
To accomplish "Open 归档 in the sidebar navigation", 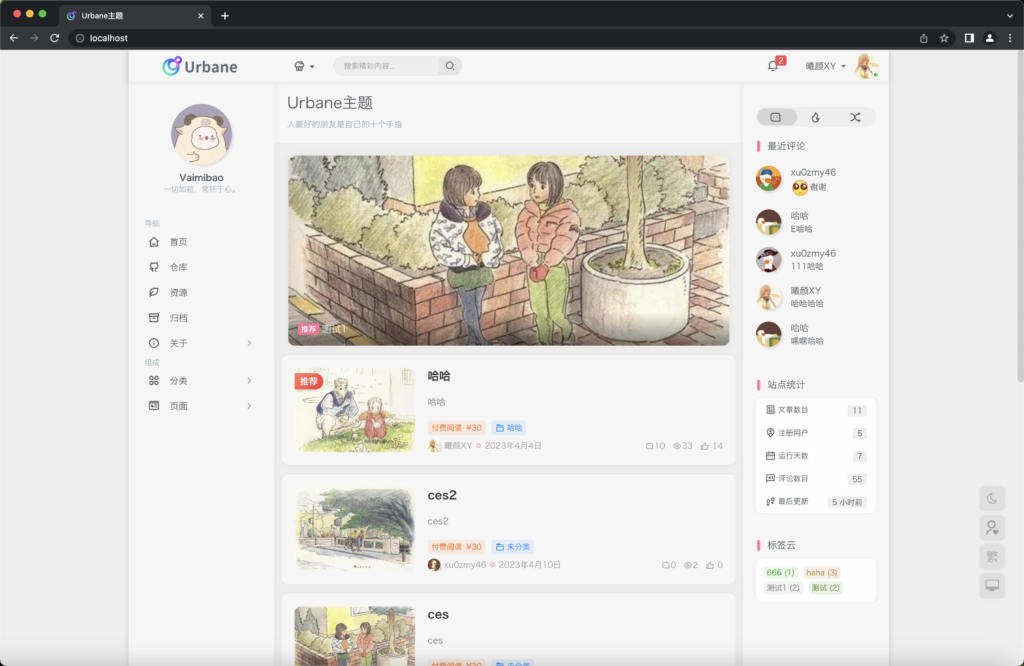I will (178, 318).
